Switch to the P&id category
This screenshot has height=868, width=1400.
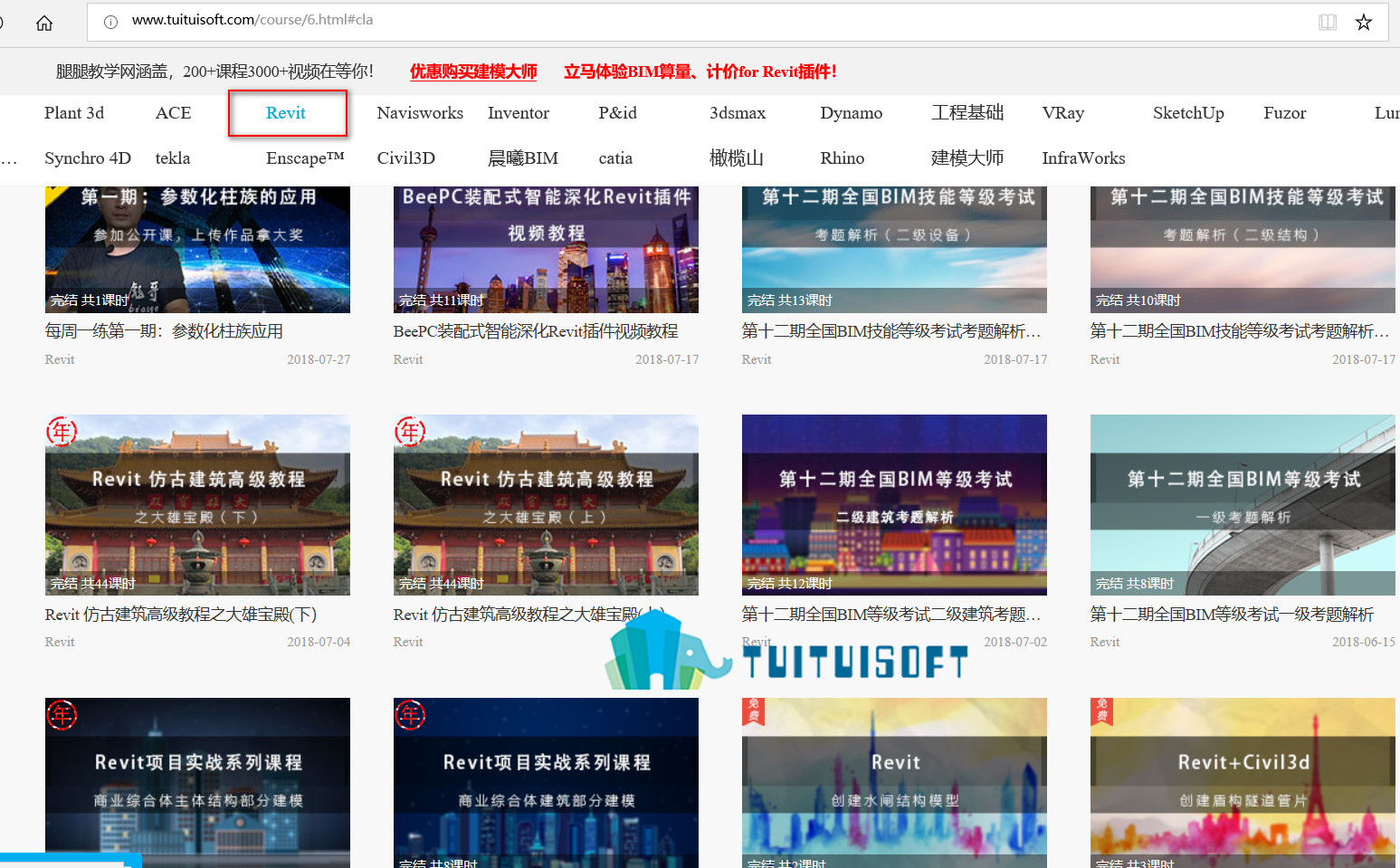click(618, 113)
